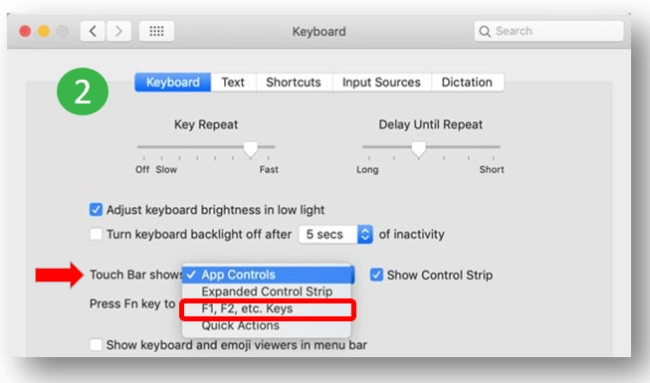Image resolution: width=650 pixels, height=383 pixels.
Task: Click the magnifying glass search icon
Action: [485, 31]
